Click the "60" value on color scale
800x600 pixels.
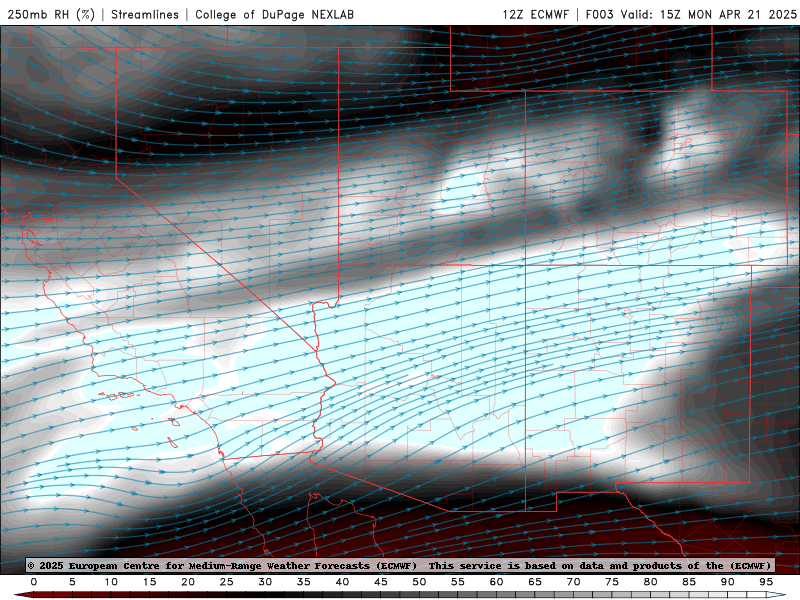click(x=496, y=582)
